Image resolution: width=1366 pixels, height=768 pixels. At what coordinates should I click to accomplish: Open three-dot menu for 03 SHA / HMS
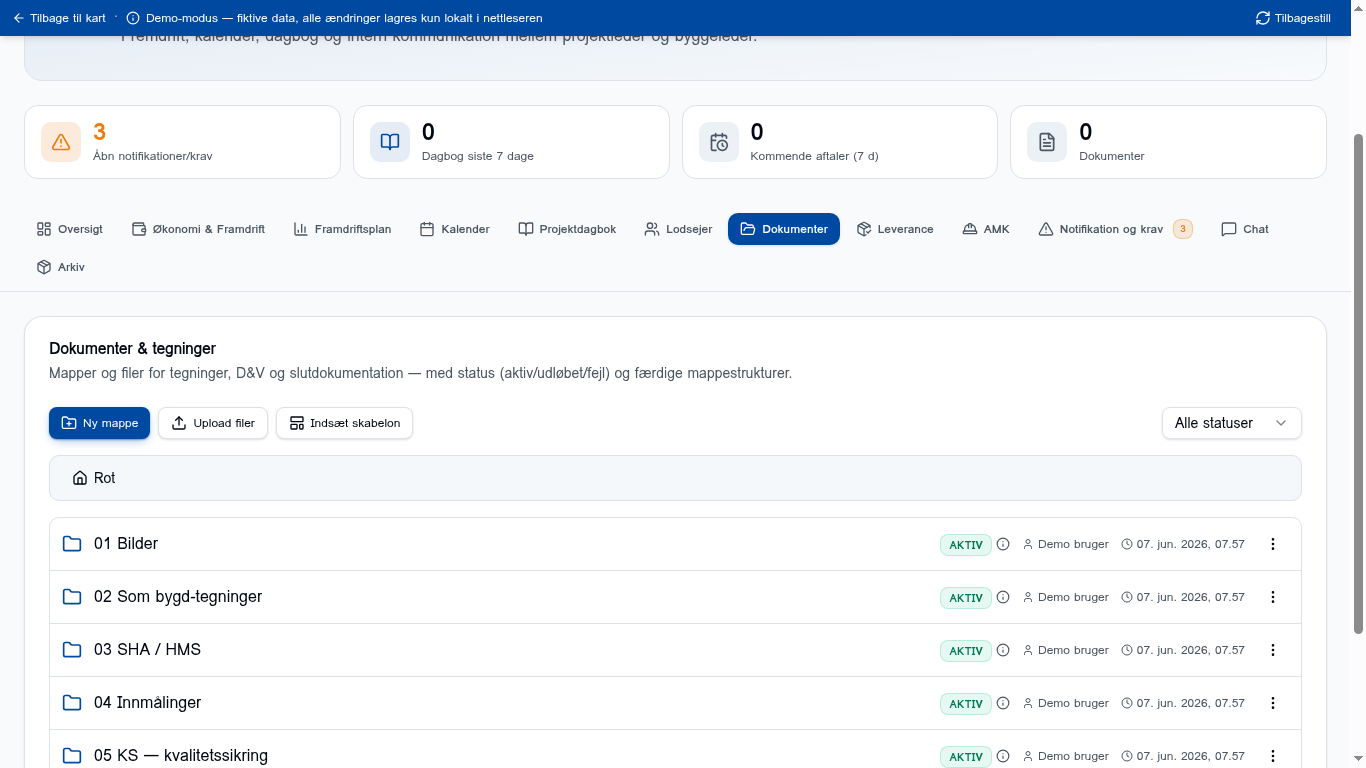pos(1273,650)
